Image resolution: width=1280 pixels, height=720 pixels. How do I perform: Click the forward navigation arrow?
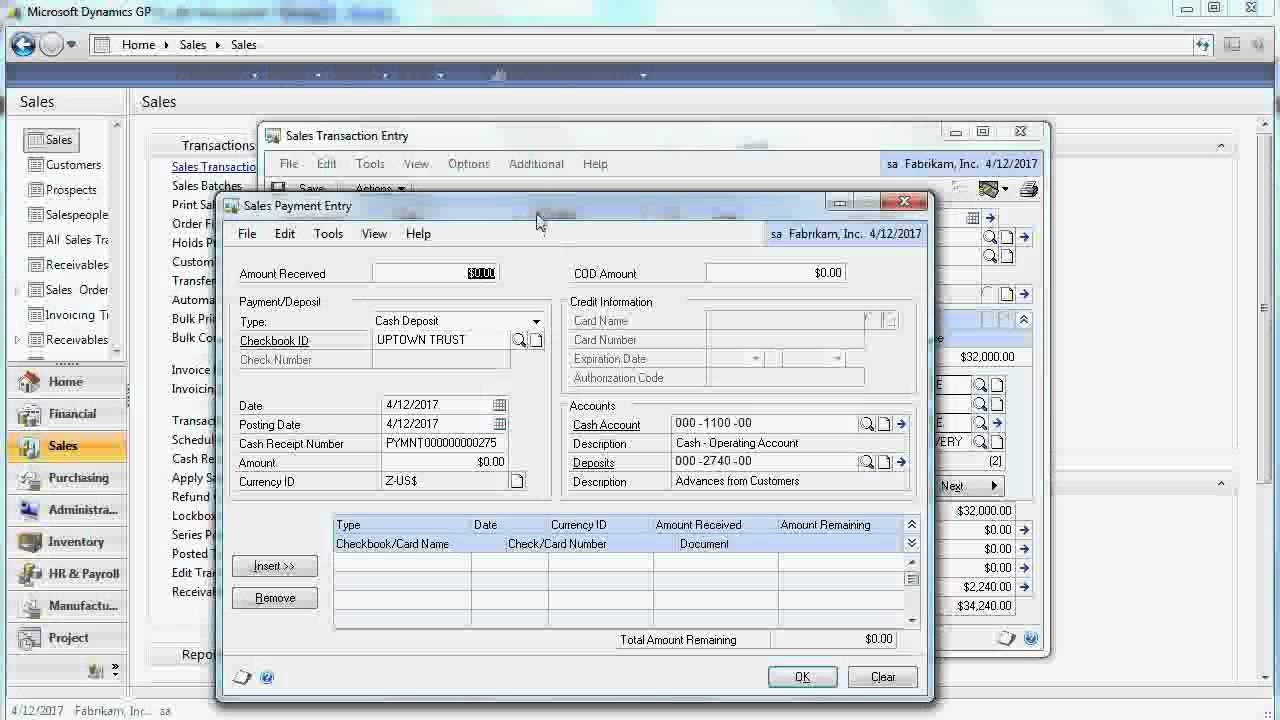(51, 45)
